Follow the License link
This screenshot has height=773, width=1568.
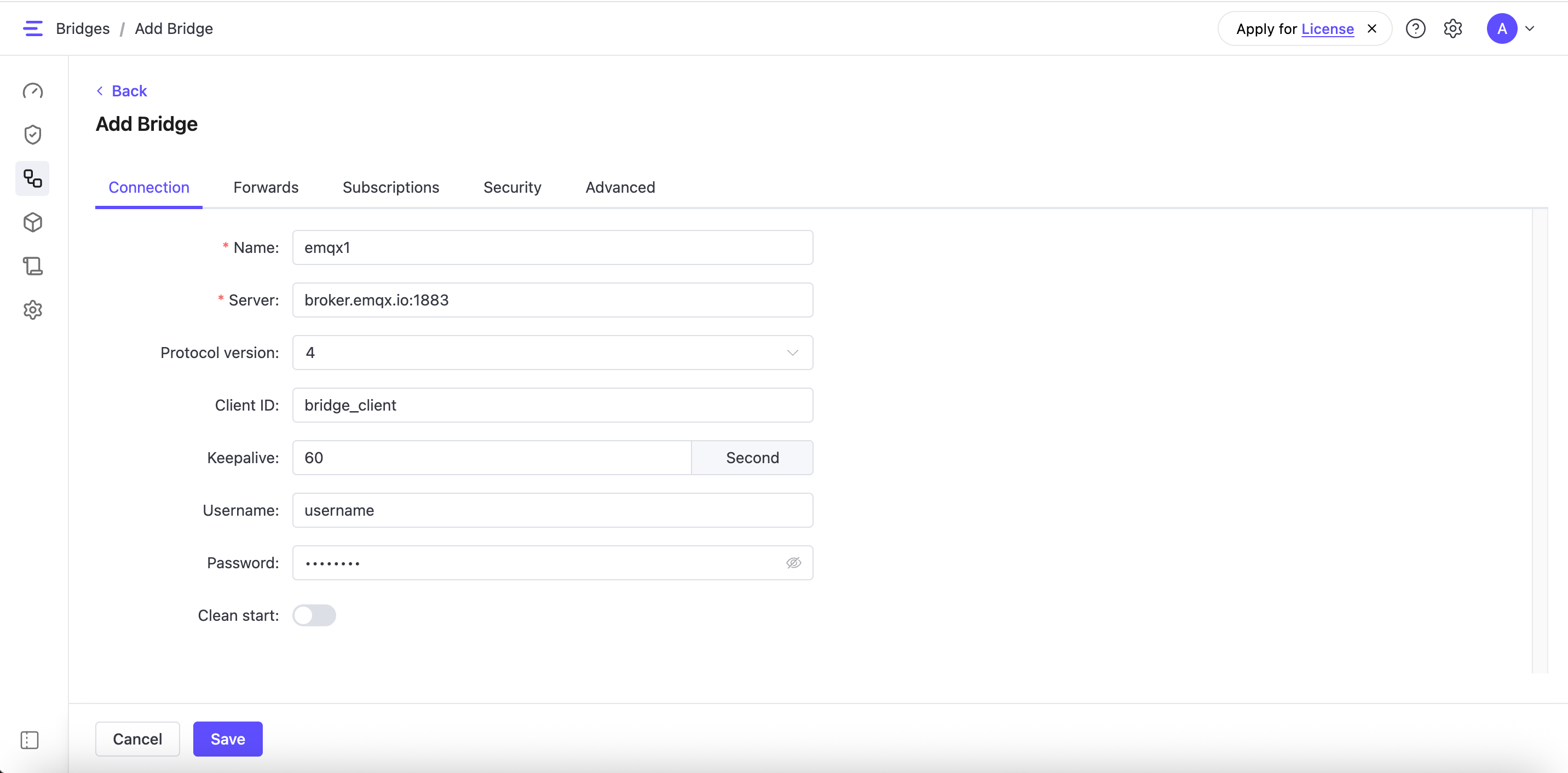(x=1327, y=28)
